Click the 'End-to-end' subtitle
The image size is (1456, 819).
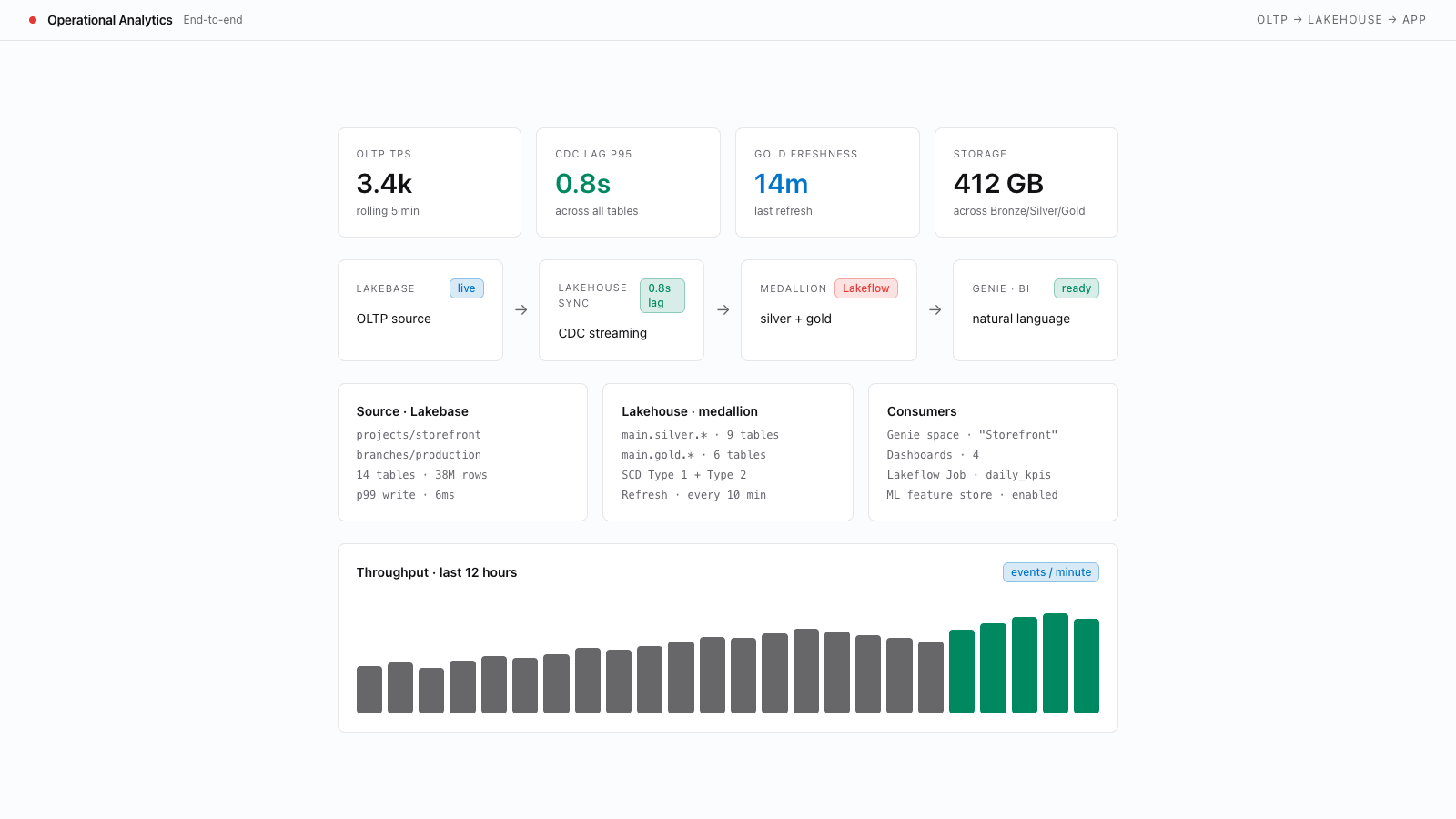[x=213, y=20]
